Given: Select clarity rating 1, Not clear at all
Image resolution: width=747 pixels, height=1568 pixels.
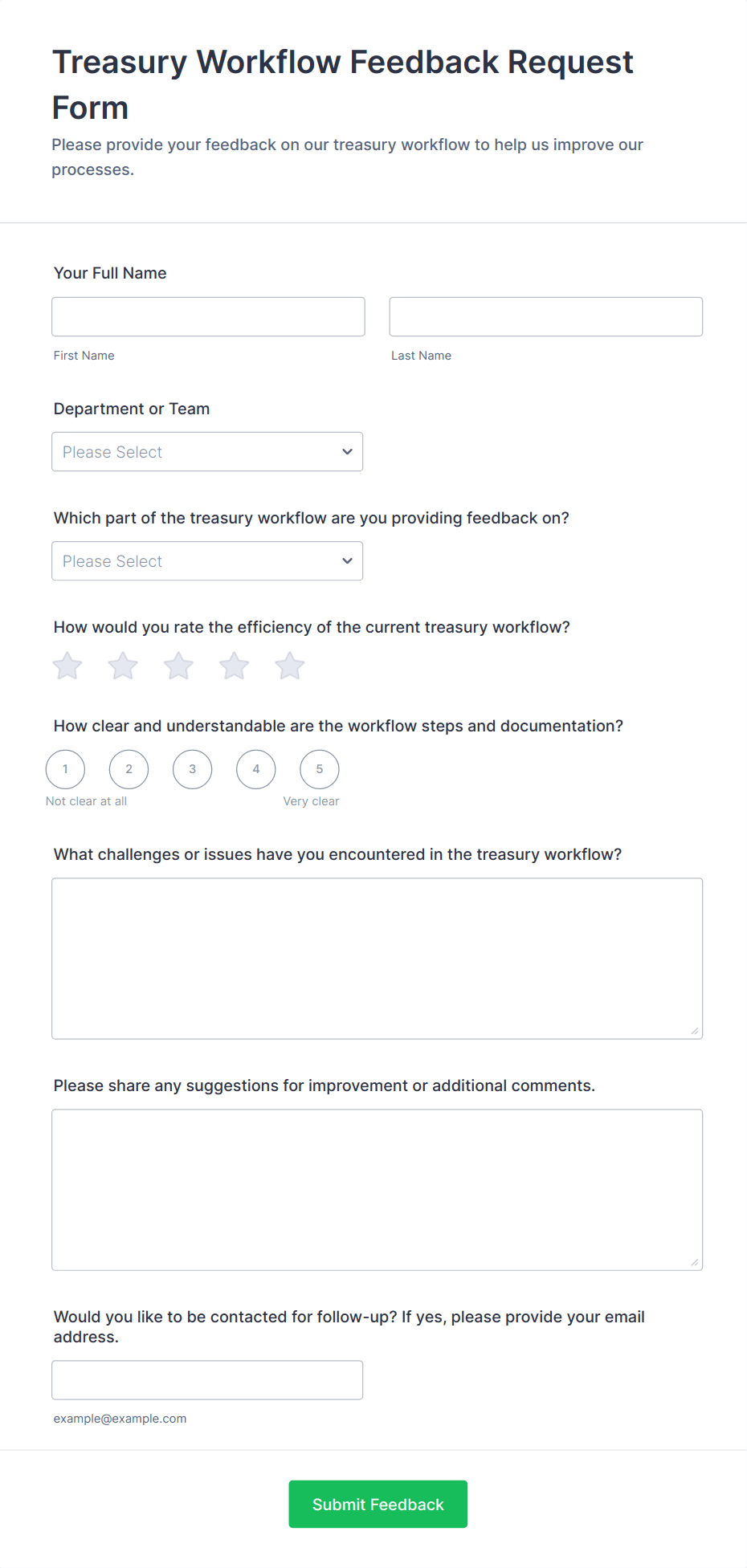Looking at the screenshot, I should click(x=66, y=769).
